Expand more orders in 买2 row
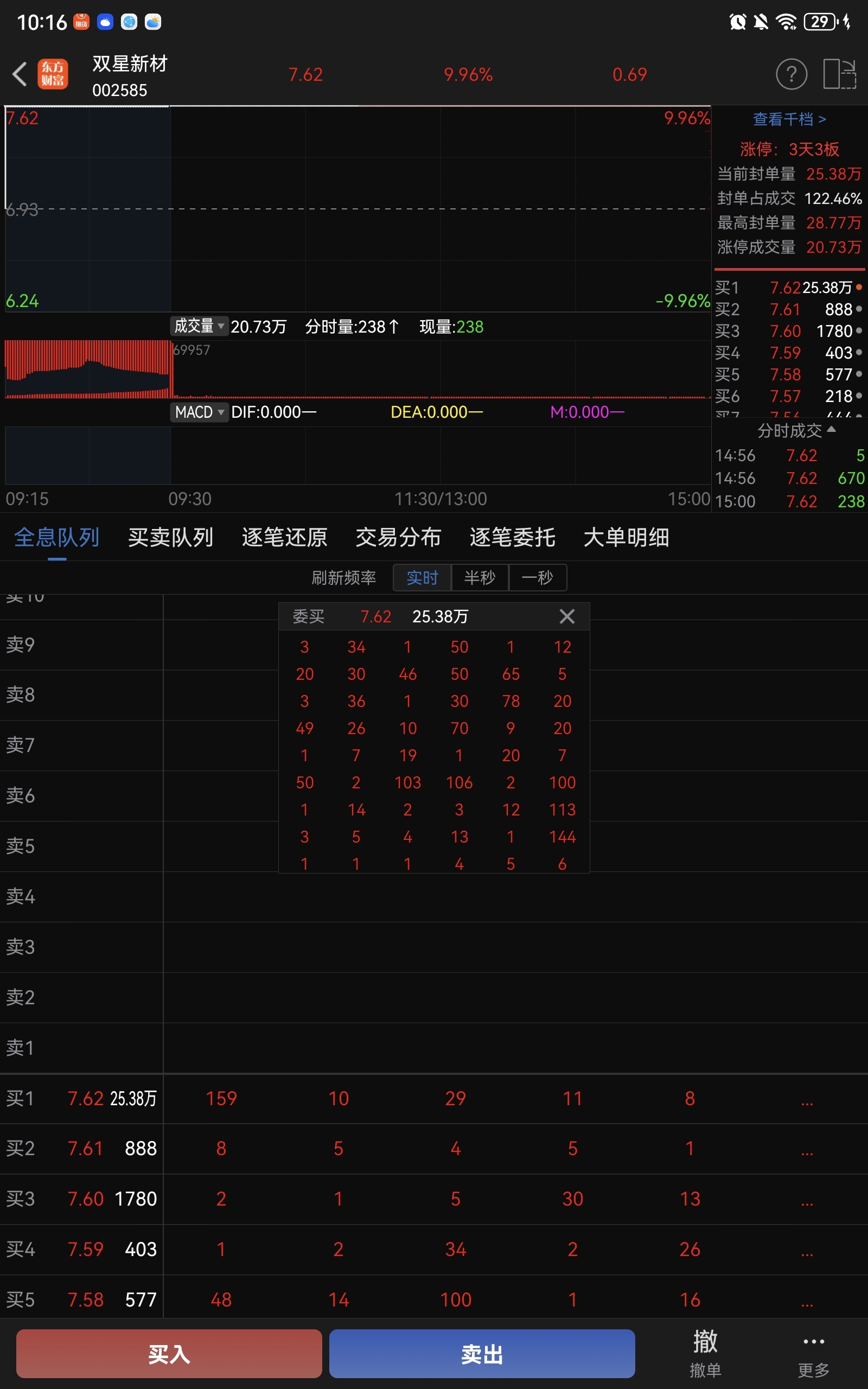This screenshot has height=1389, width=868. pyautogui.click(x=807, y=1152)
